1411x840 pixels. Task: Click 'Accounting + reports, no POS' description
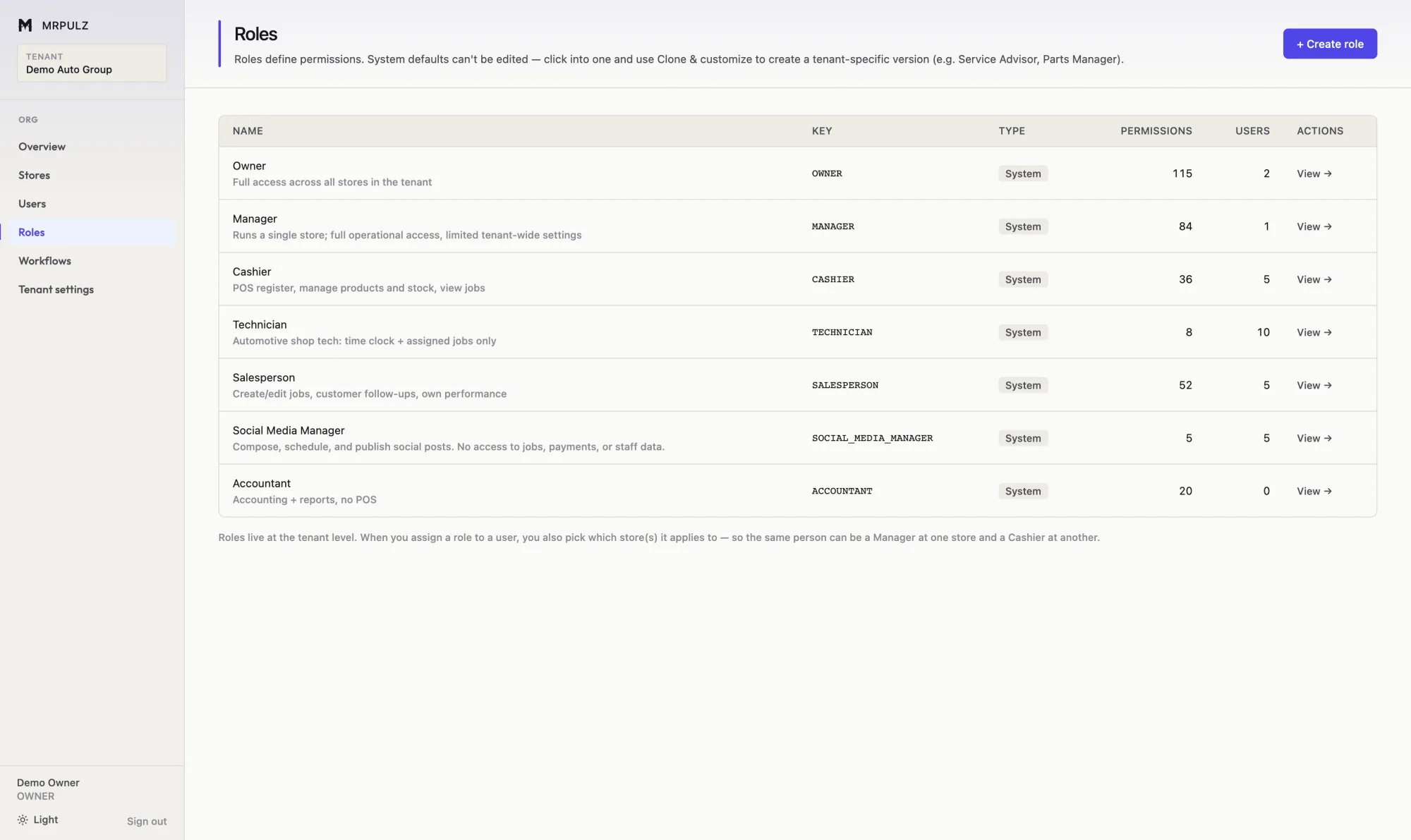[x=305, y=499]
